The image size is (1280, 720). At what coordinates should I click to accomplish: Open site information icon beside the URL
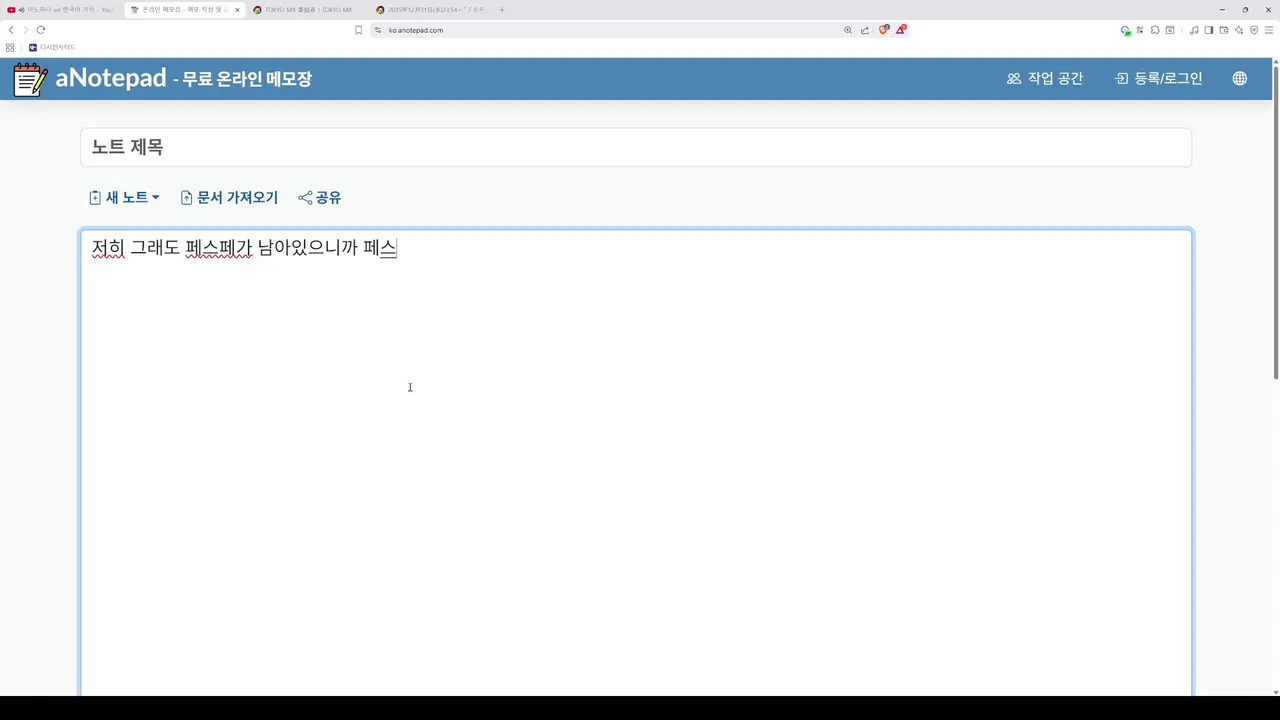[378, 30]
